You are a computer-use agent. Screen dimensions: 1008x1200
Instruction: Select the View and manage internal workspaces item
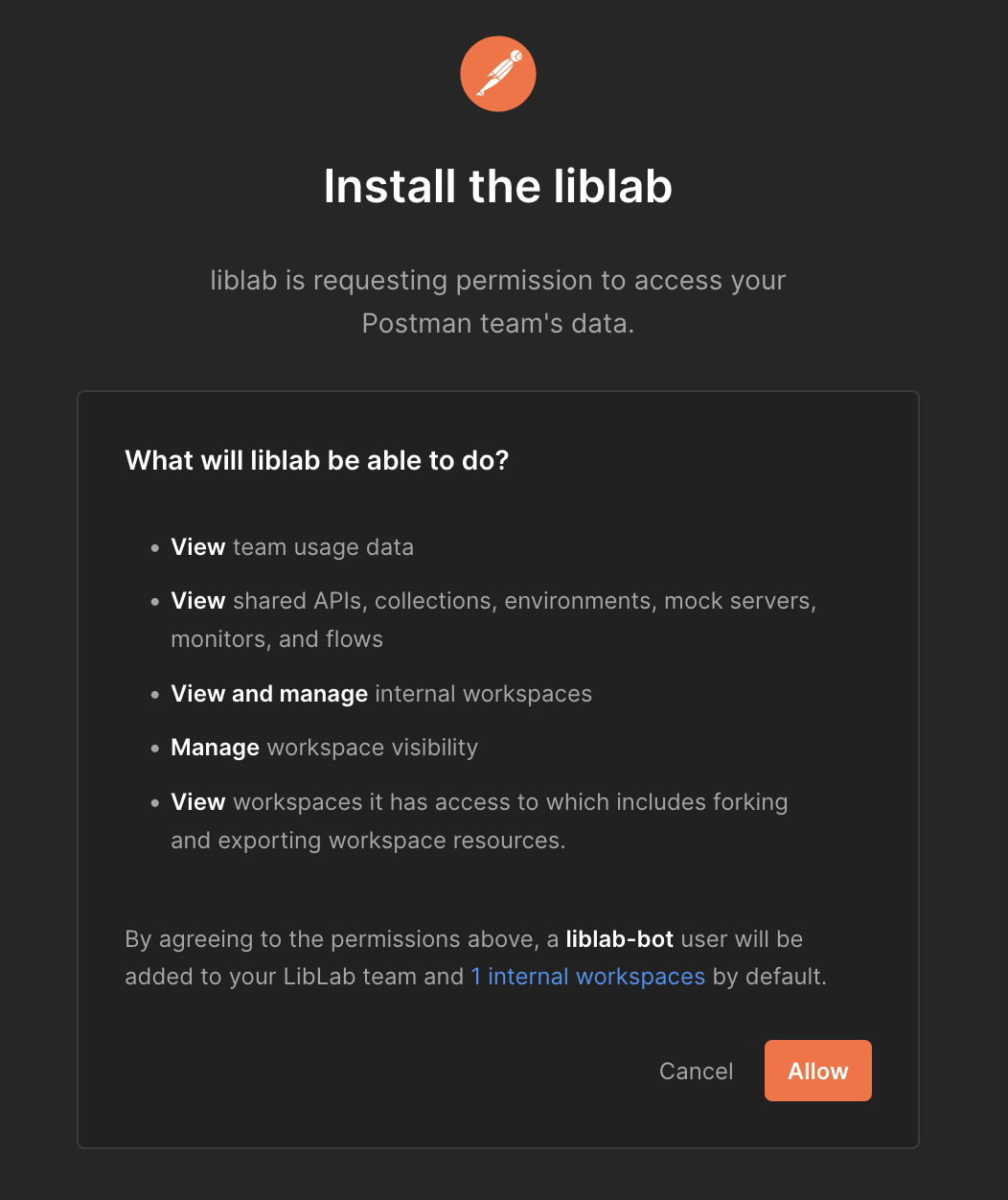381,693
